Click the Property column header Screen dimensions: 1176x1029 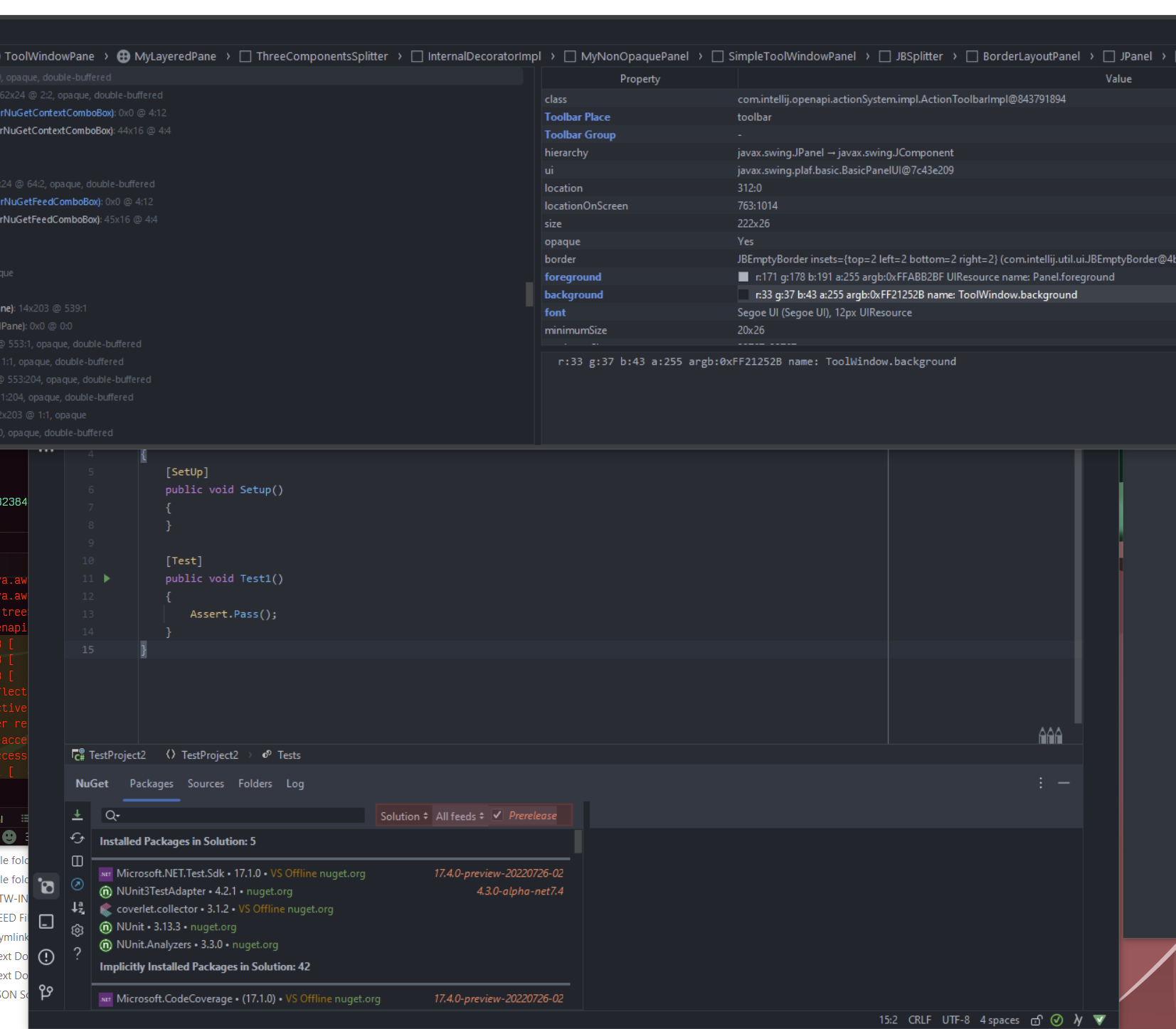pos(640,79)
